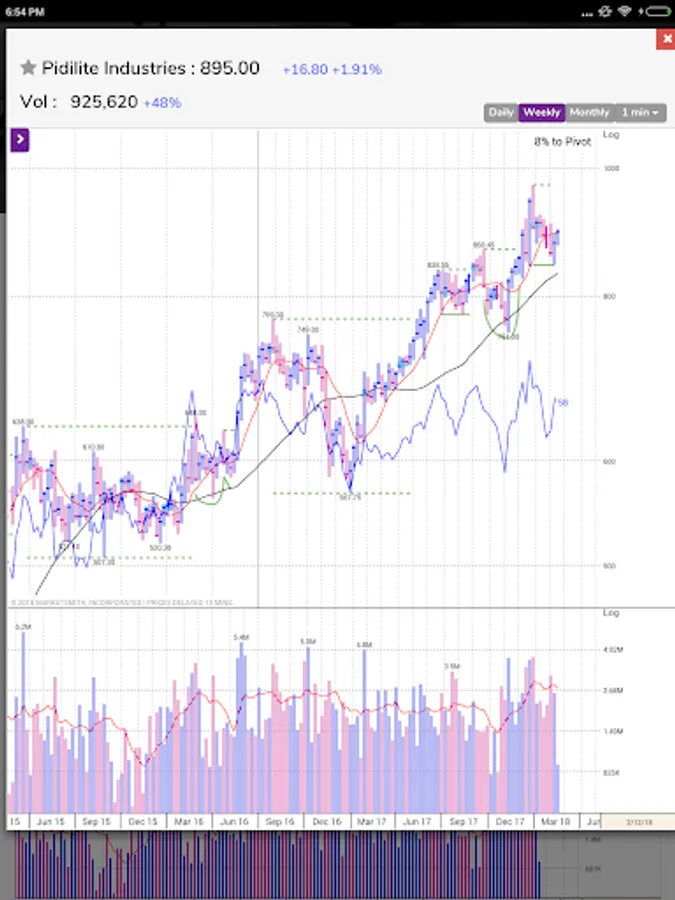Screen dimensions: 675x900
Task: Click the Mar 18 date axis label
Action: point(555,822)
